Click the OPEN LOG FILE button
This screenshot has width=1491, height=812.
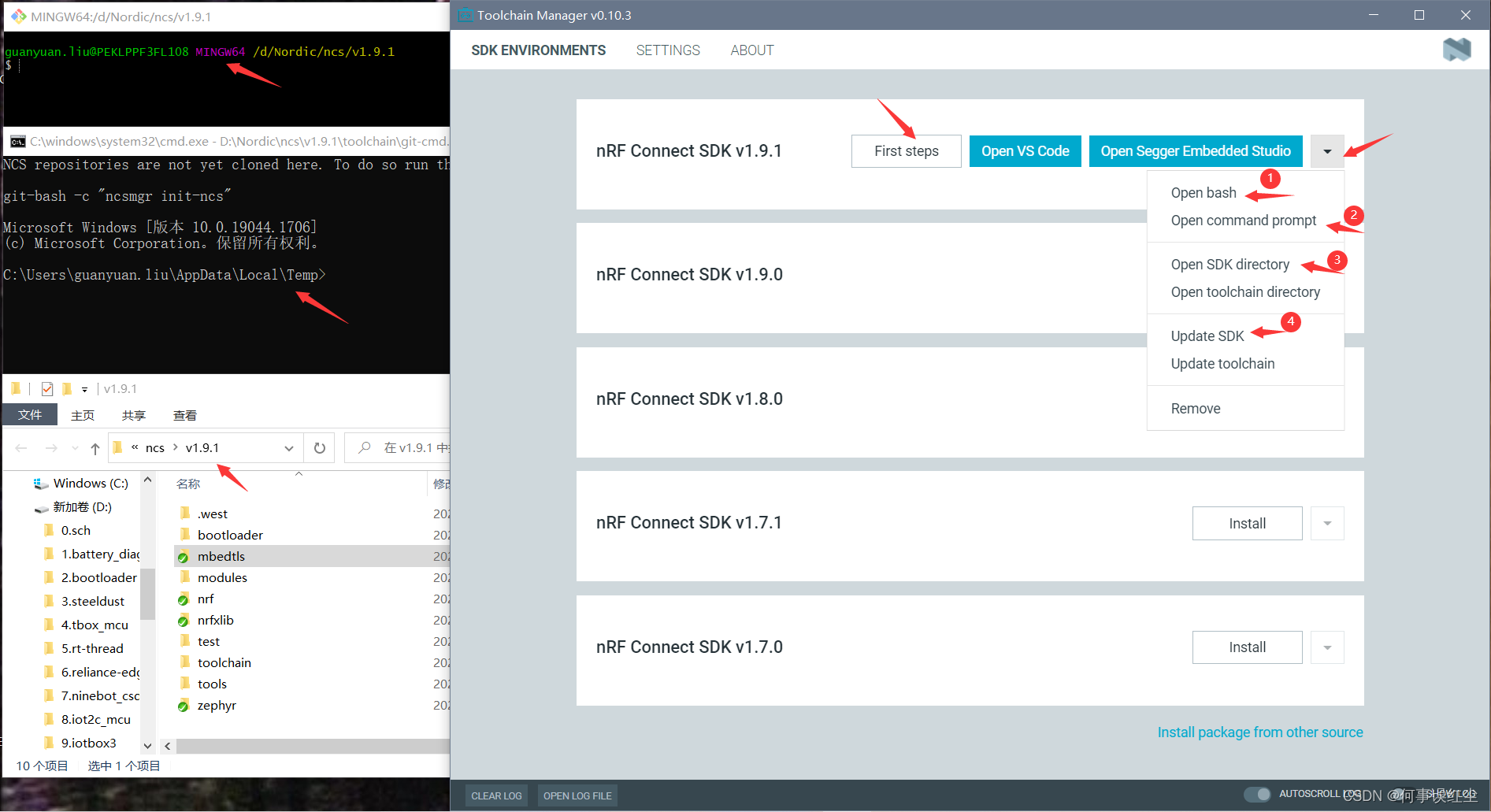point(577,795)
